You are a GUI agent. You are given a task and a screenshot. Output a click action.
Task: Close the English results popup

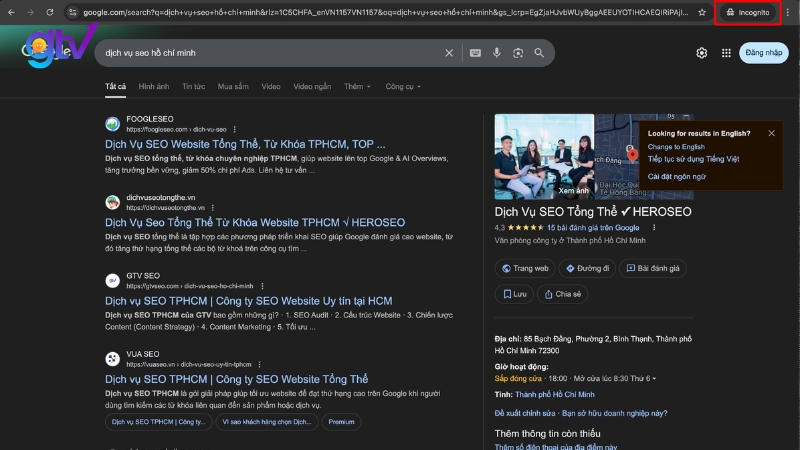(771, 133)
